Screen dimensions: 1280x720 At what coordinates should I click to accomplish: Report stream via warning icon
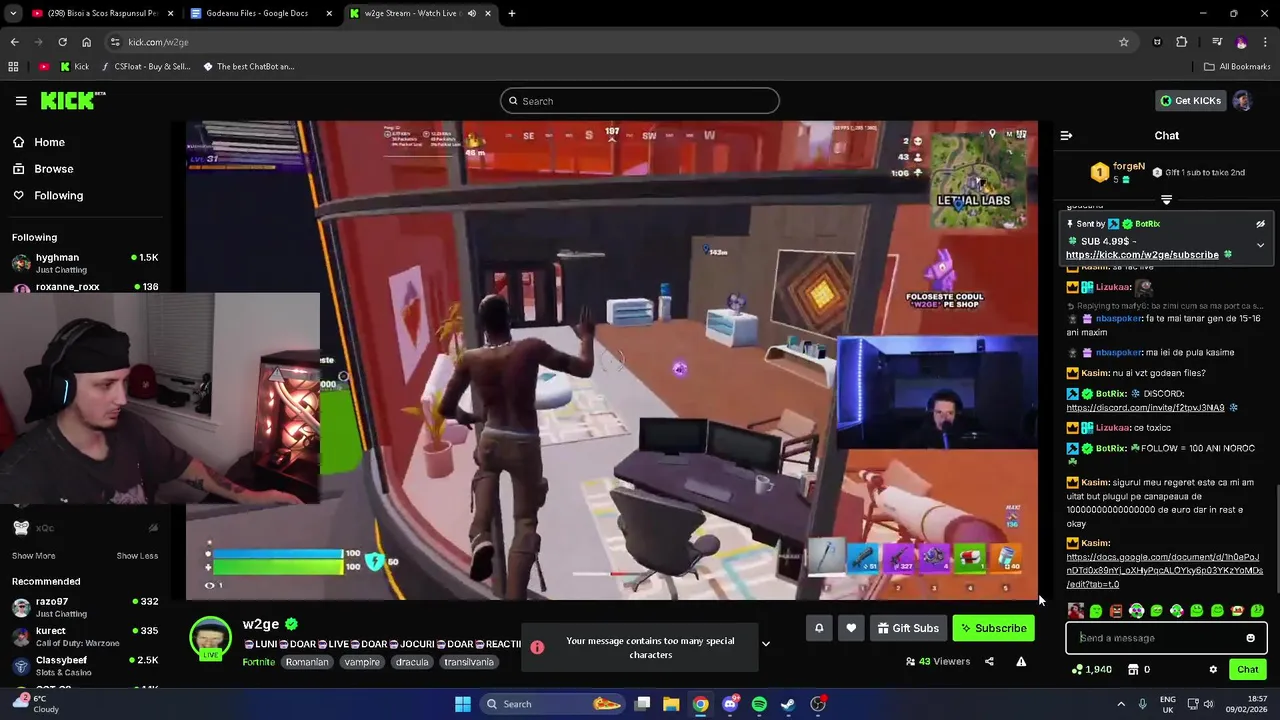click(x=1021, y=661)
